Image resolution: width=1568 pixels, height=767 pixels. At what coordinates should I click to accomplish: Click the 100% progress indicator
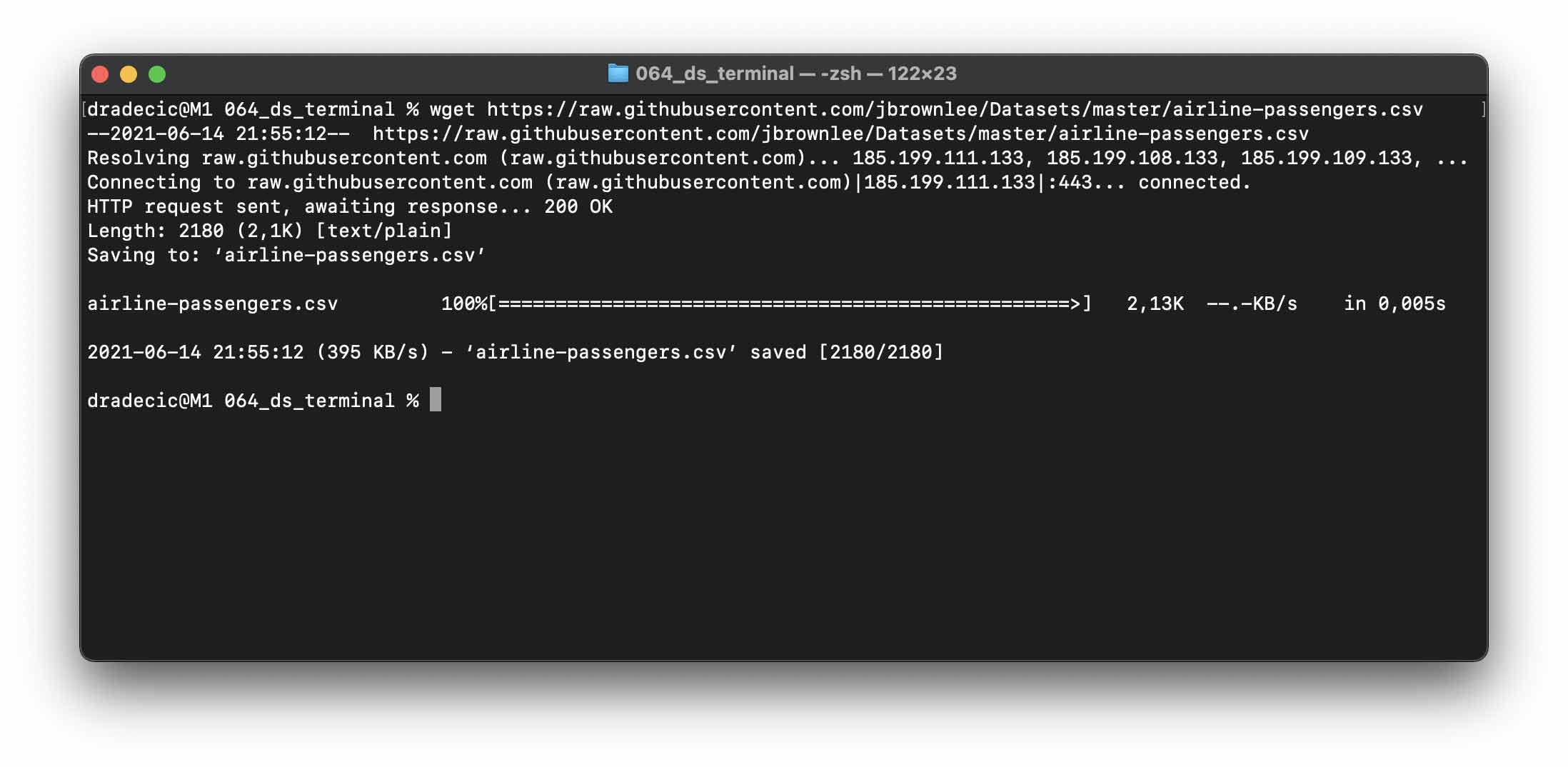464,304
